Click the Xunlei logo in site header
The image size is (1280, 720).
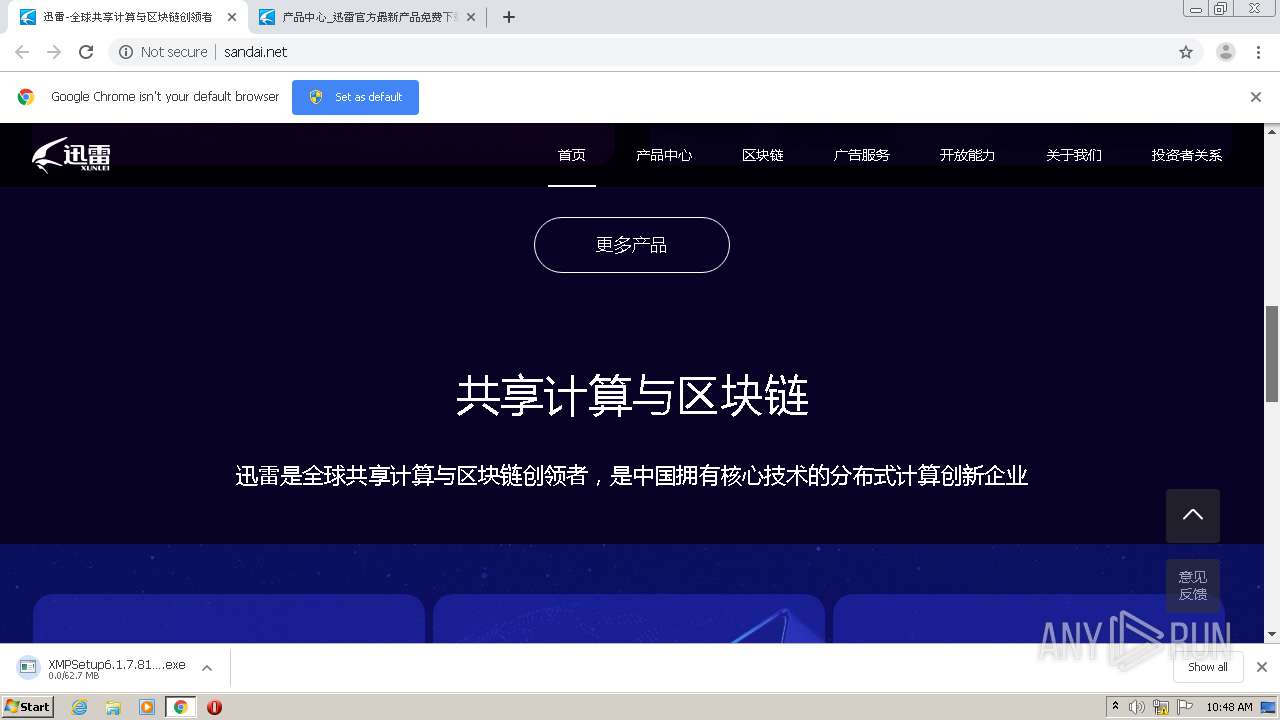pyautogui.click(x=71, y=155)
